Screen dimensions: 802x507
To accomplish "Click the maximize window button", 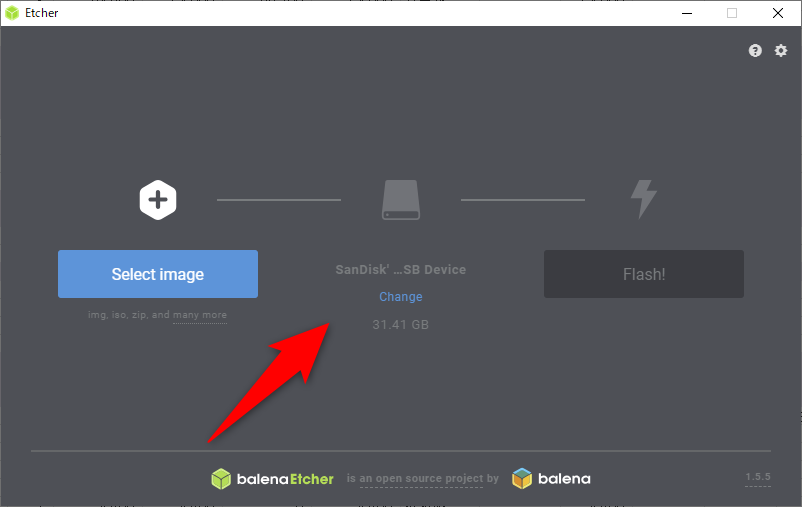I will click(x=732, y=13).
